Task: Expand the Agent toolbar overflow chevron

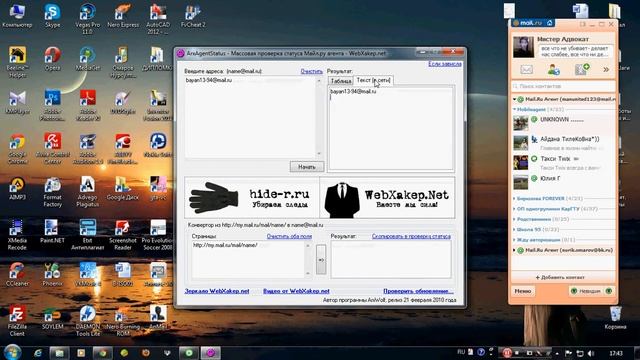Action: pyautogui.click(x=606, y=70)
